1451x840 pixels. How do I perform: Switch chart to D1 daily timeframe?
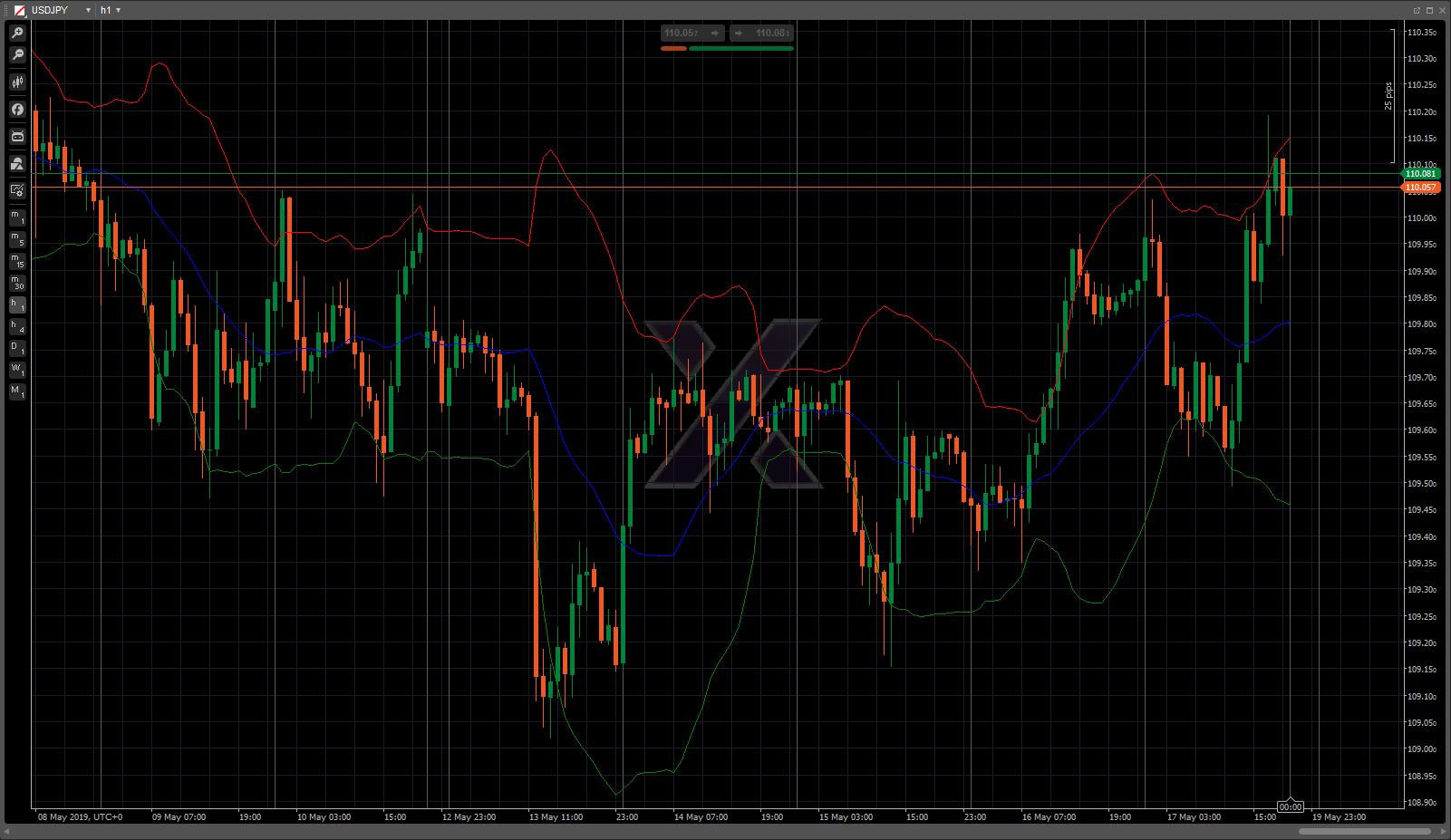pos(17,348)
